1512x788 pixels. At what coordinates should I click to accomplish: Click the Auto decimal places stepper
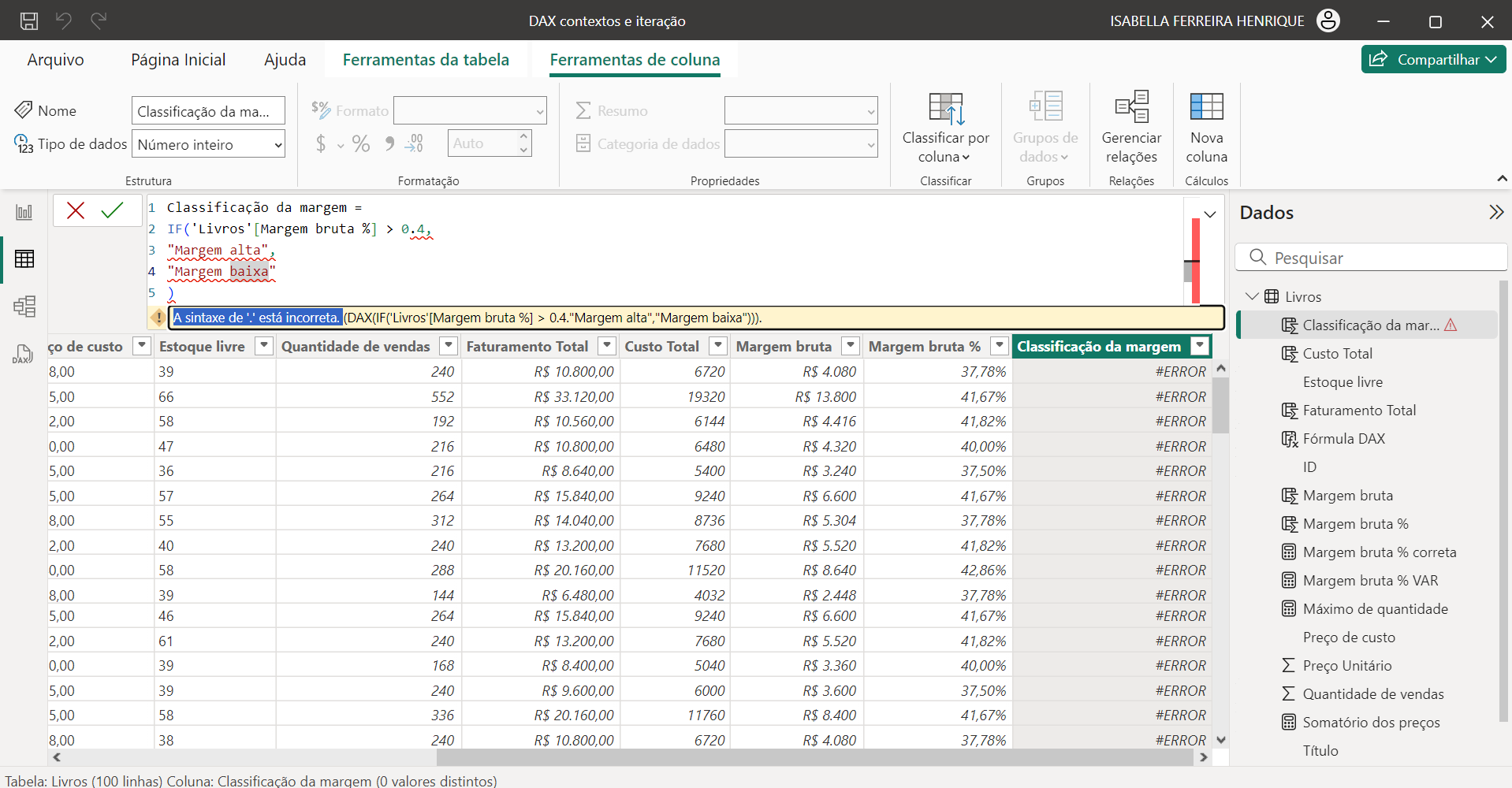click(x=523, y=143)
